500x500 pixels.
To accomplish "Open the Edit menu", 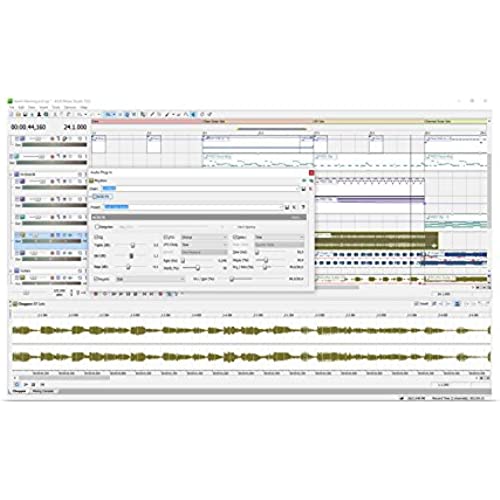I will (x=21, y=107).
